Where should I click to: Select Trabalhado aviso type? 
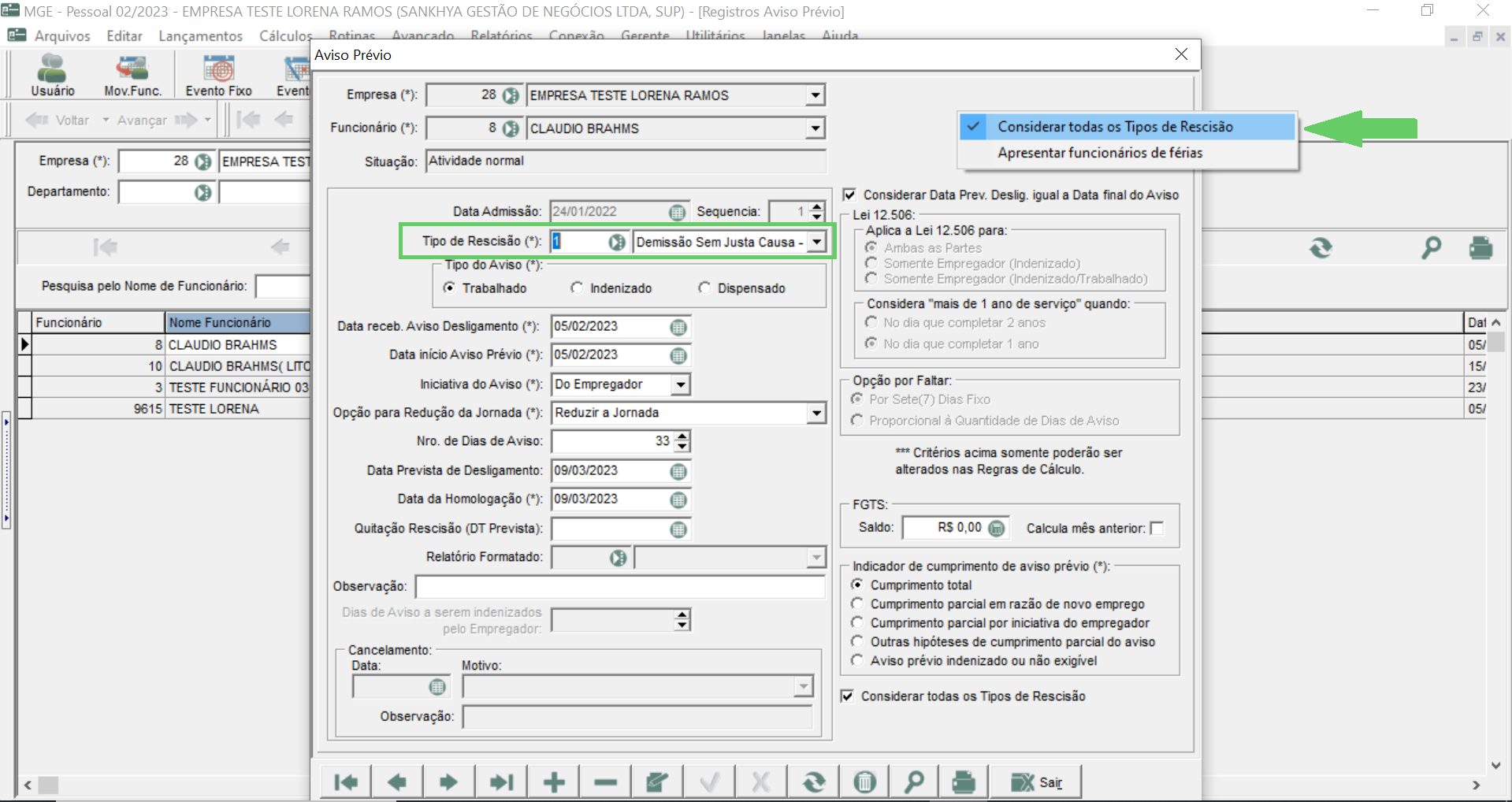point(449,288)
